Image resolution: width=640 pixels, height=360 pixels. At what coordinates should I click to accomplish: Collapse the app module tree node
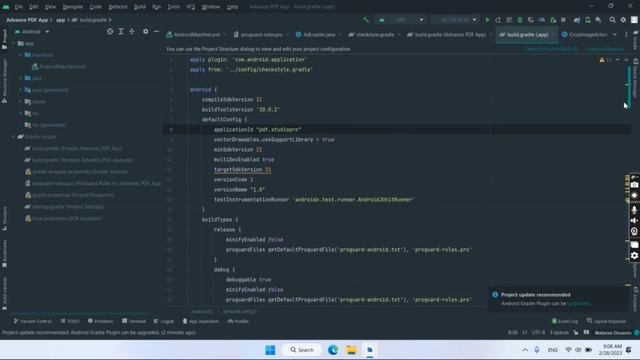13,43
